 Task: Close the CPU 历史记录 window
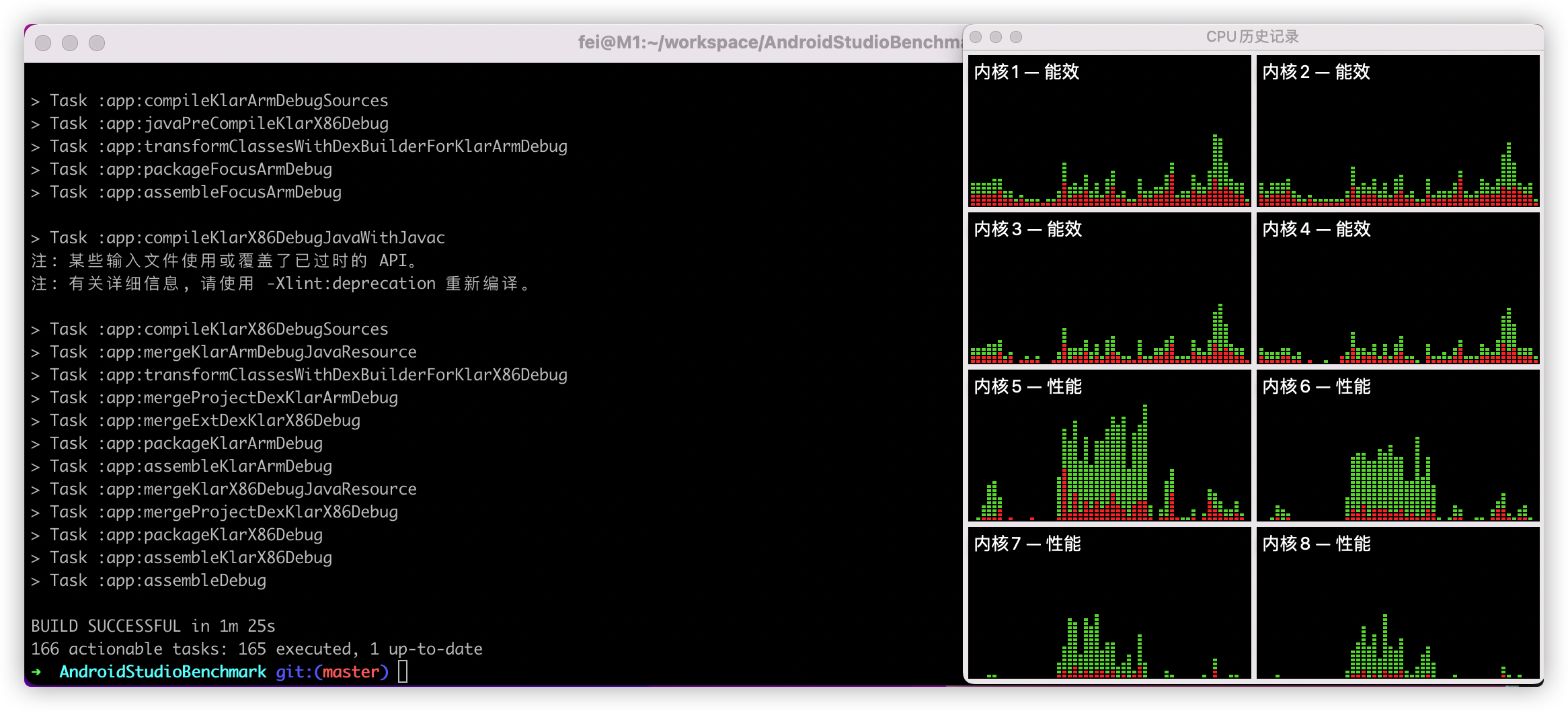(976, 37)
